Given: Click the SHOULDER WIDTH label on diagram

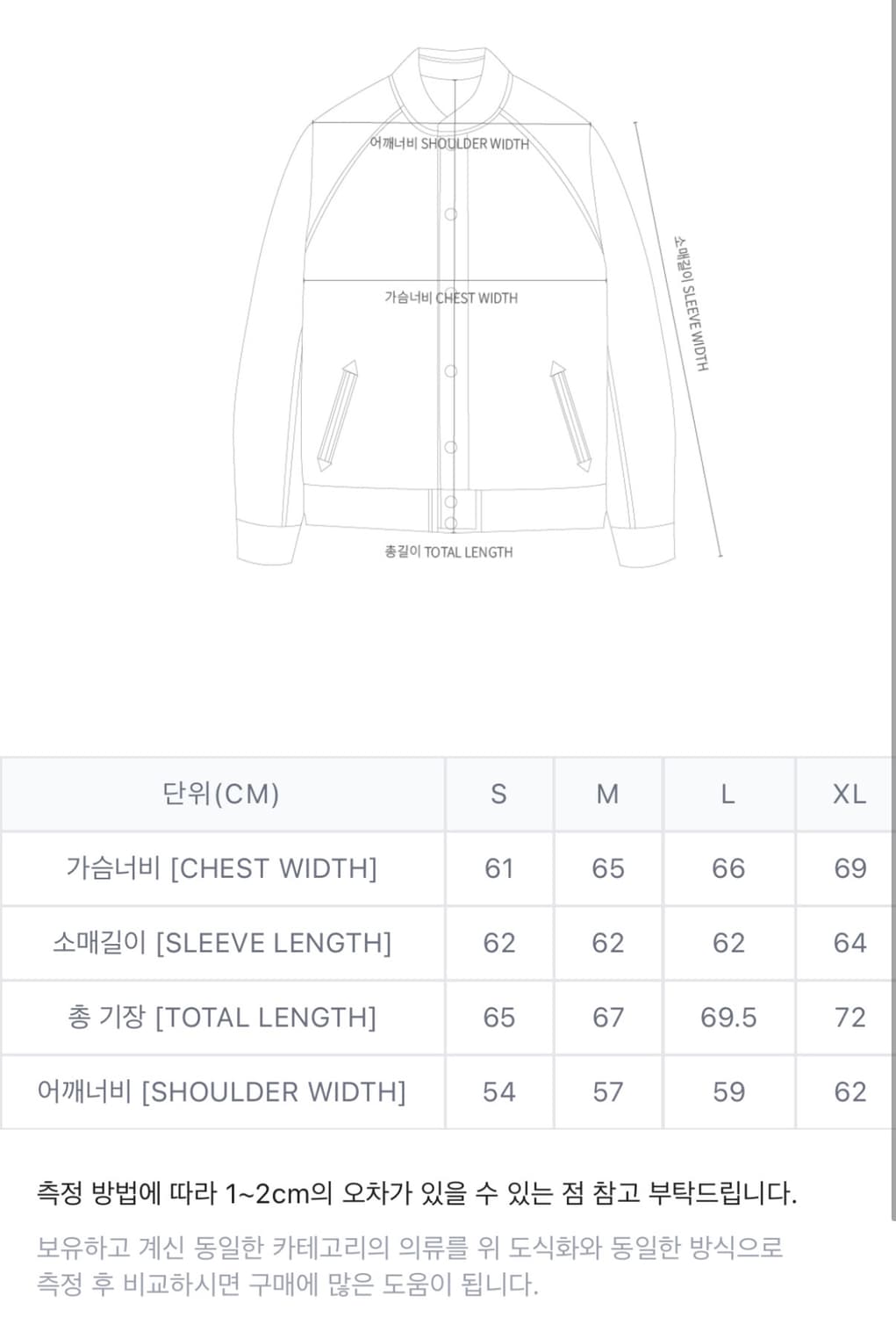Looking at the screenshot, I should [449, 144].
